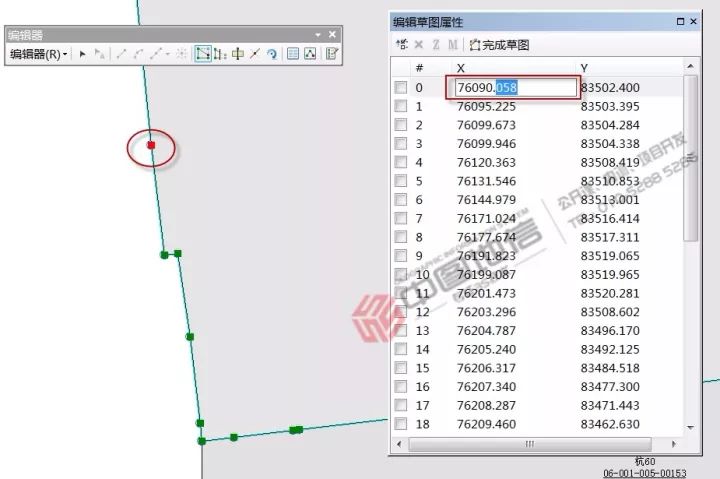
Task: Check the box for vertex 2
Action: click(401, 125)
